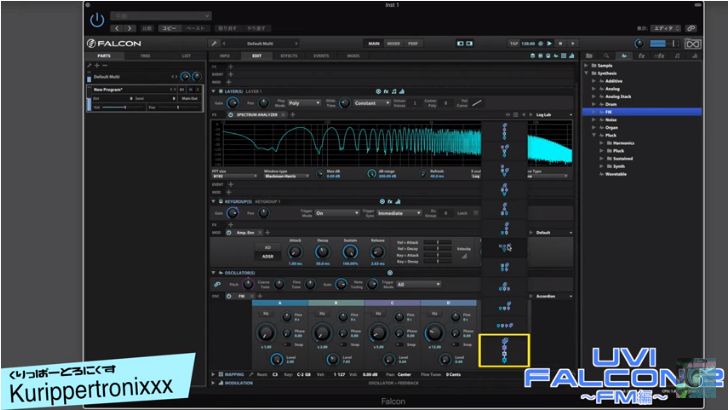The height and width of the screenshot is (410, 728).
Task: Add a part with the plus icon
Action: (x=97, y=65)
